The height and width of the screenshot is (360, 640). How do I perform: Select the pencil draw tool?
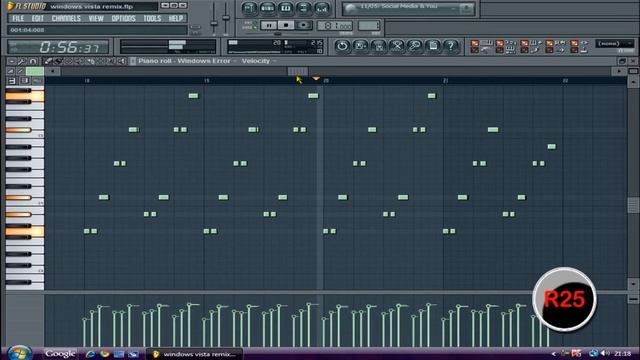[x=48, y=61]
